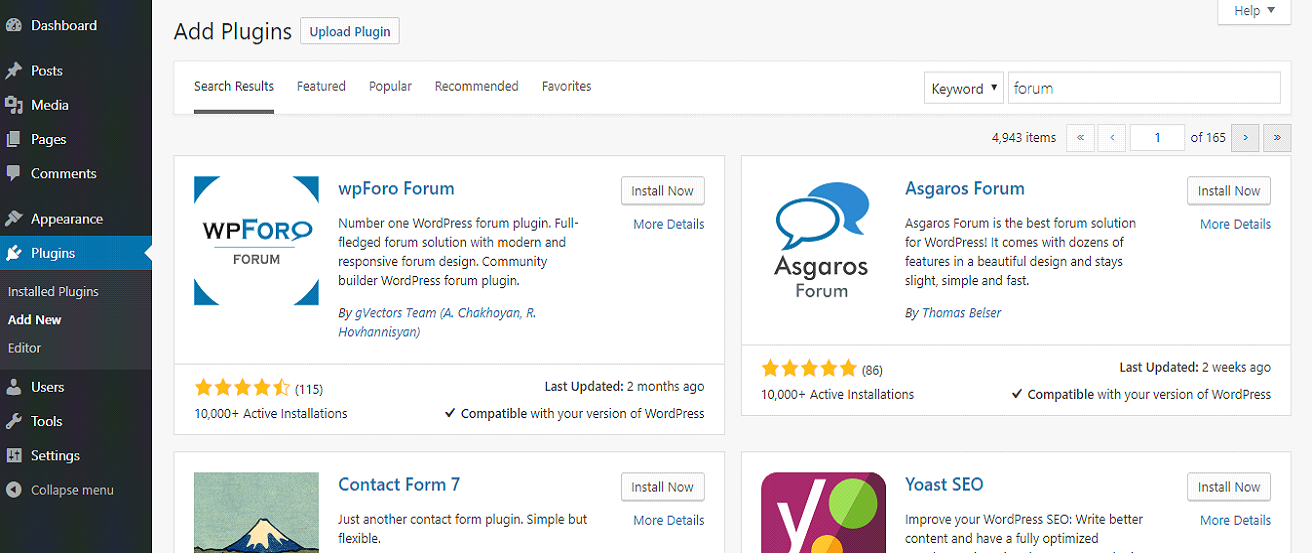Click the Tools wrench icon
Viewport: 1312px width, 553px height.
14,421
